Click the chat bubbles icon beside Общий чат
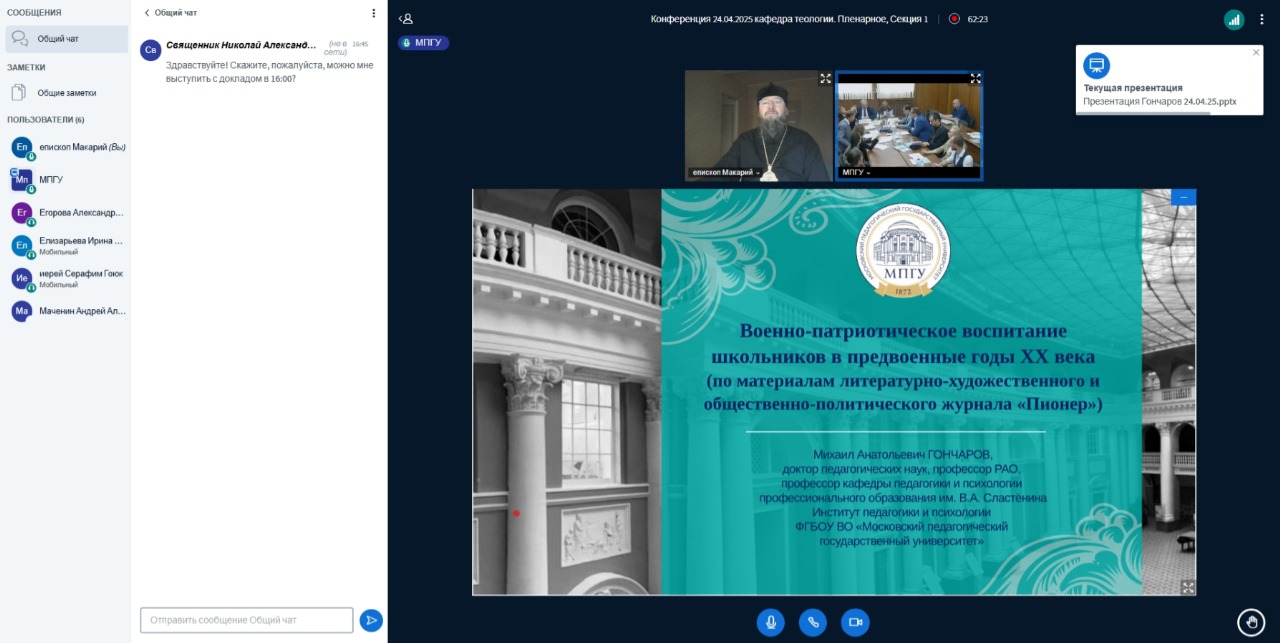 pos(19,39)
